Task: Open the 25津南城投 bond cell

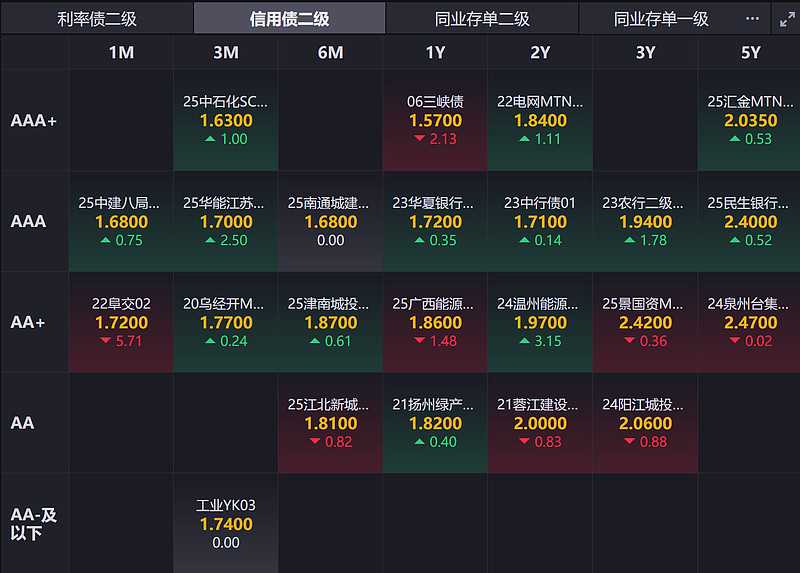Action: click(x=331, y=322)
